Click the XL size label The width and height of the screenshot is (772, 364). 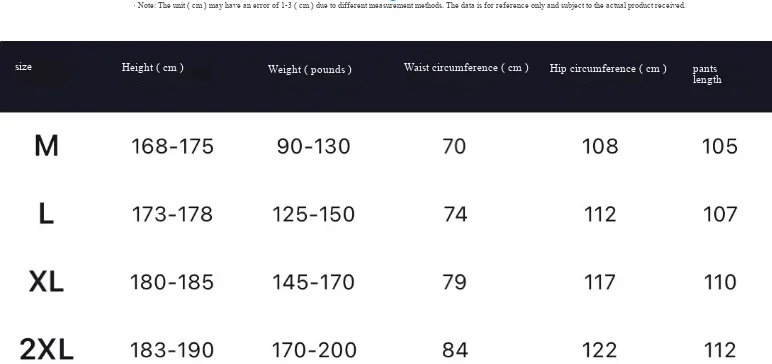(46, 282)
